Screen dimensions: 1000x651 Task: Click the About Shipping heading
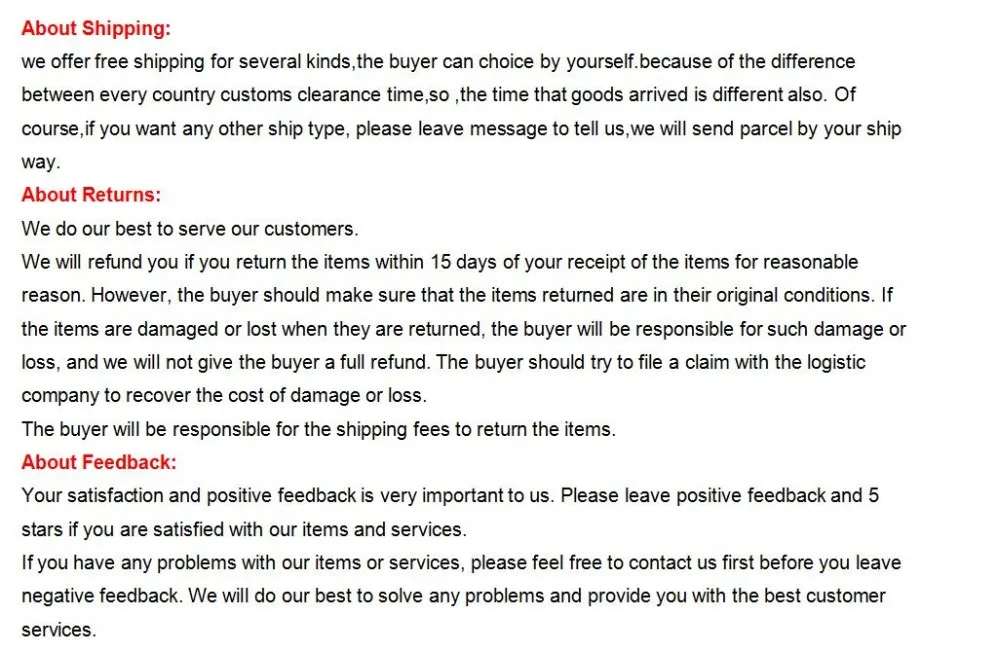[96, 28]
